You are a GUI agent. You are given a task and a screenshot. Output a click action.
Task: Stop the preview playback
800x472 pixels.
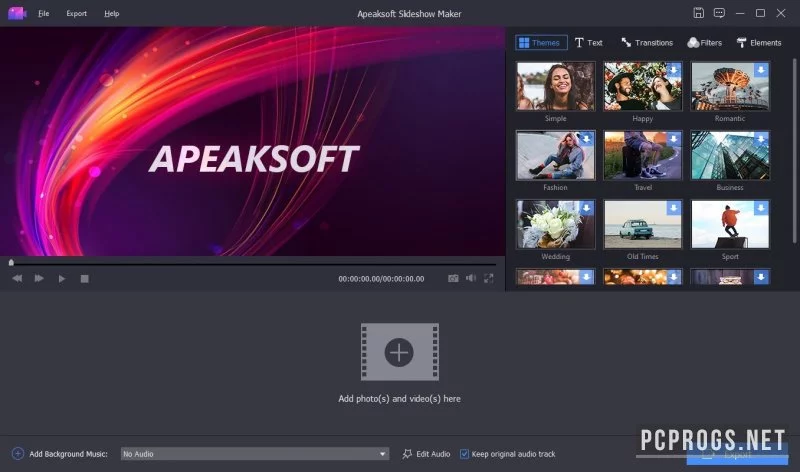pos(85,279)
